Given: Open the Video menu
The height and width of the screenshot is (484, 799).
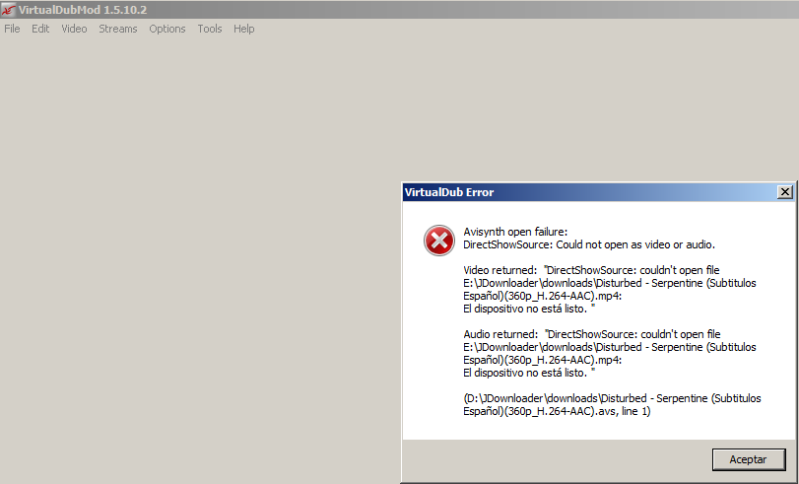Looking at the screenshot, I should pyautogui.click(x=74, y=29).
